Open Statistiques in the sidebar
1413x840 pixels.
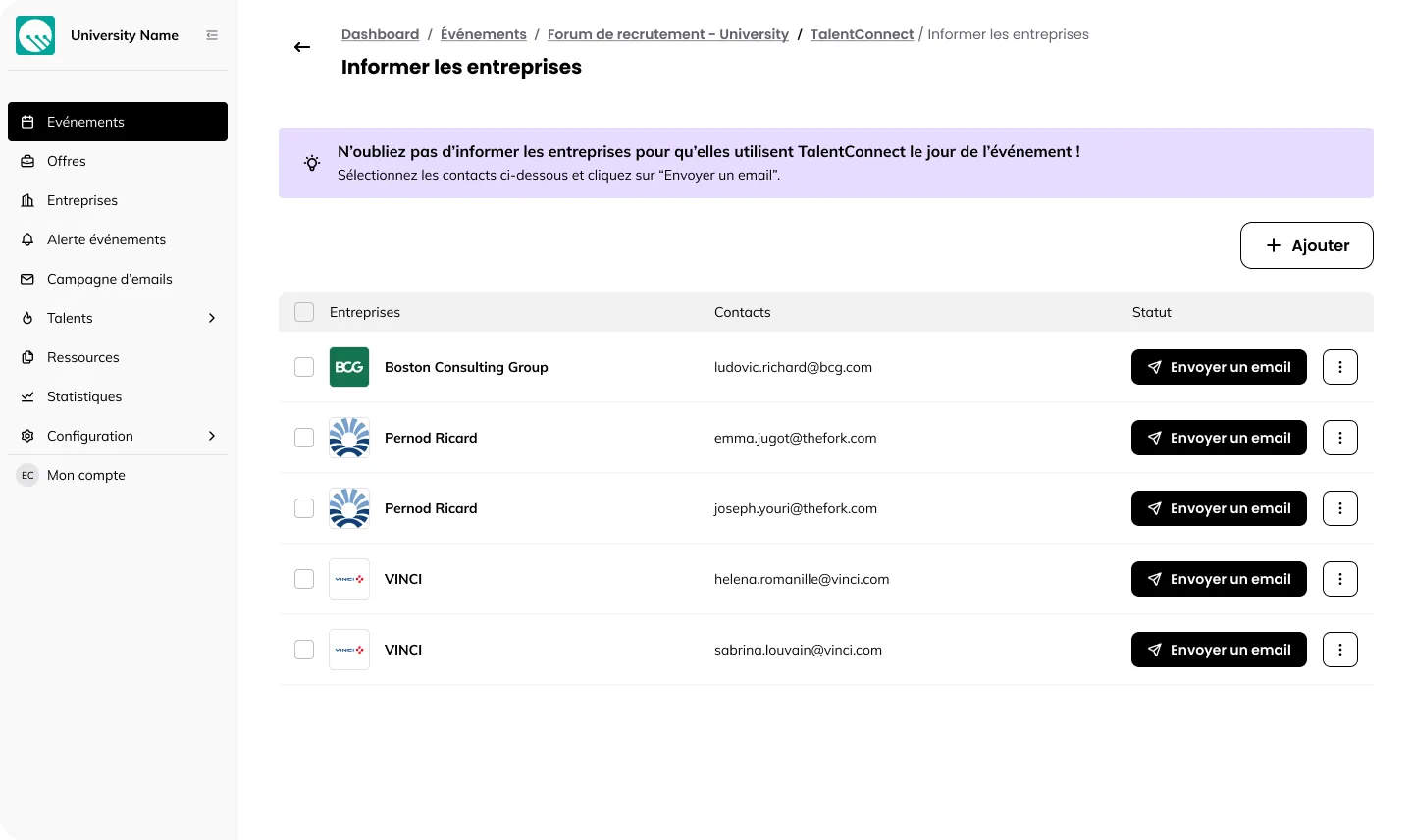pos(118,396)
